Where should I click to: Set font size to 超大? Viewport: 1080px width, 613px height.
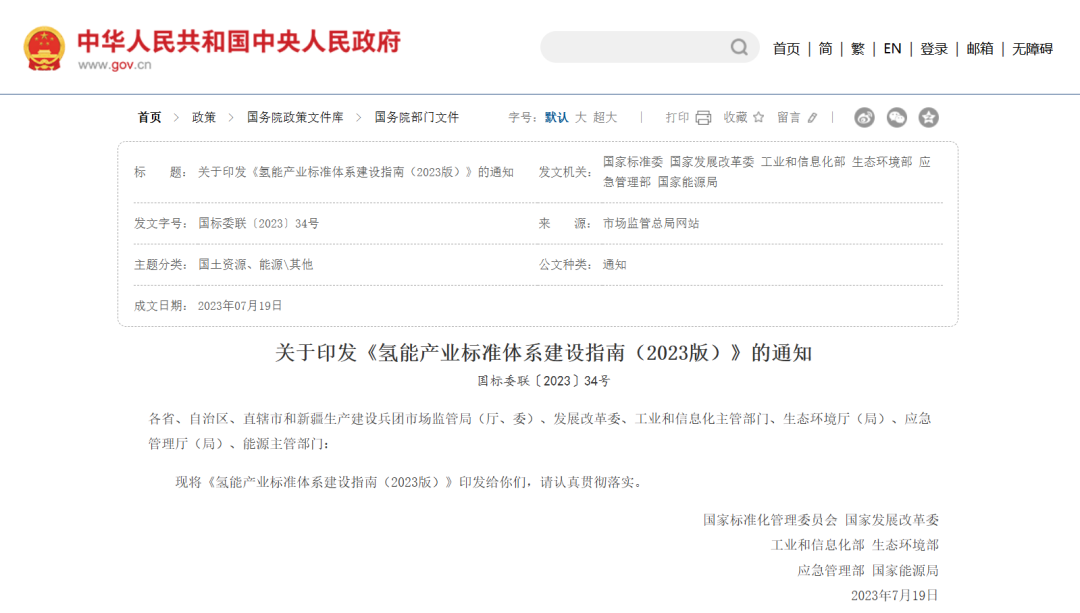(605, 118)
